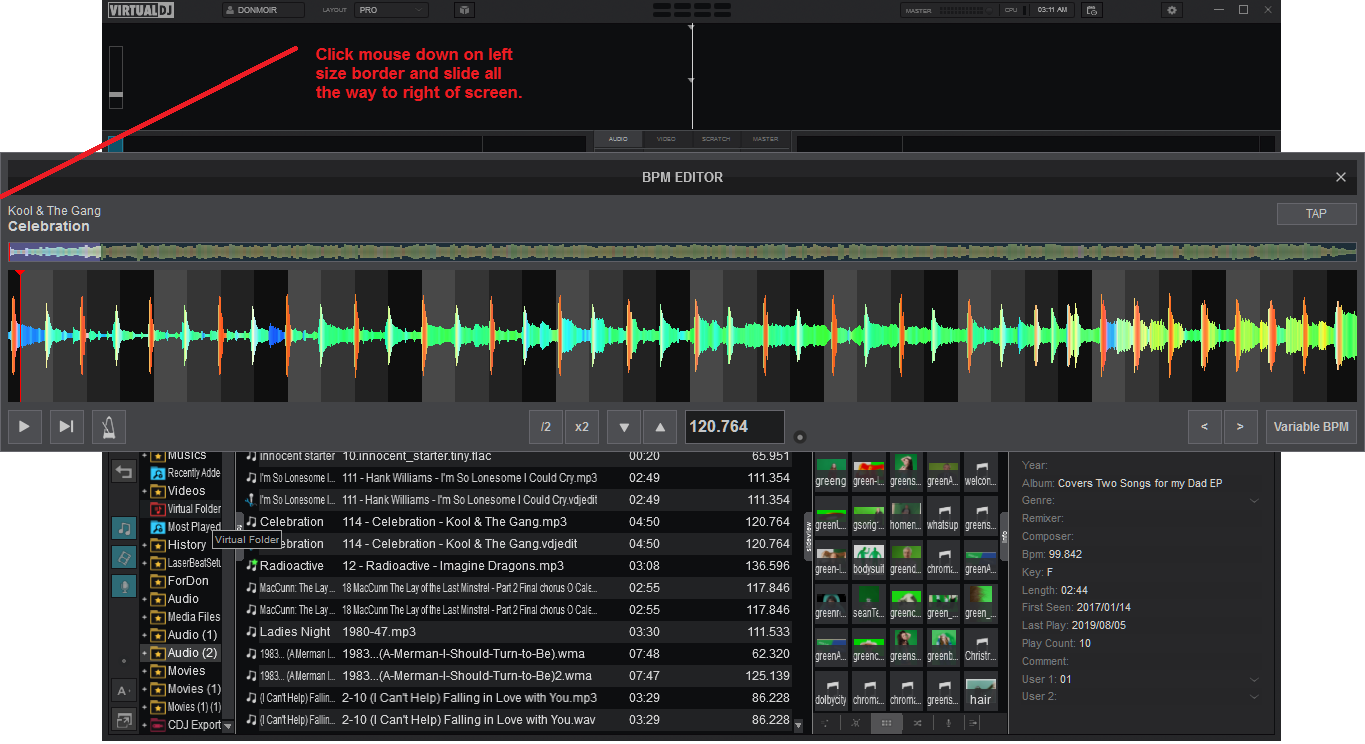Open the 'bodysuit' video thumbnail
This screenshot has height=744, width=1365.
868,558
